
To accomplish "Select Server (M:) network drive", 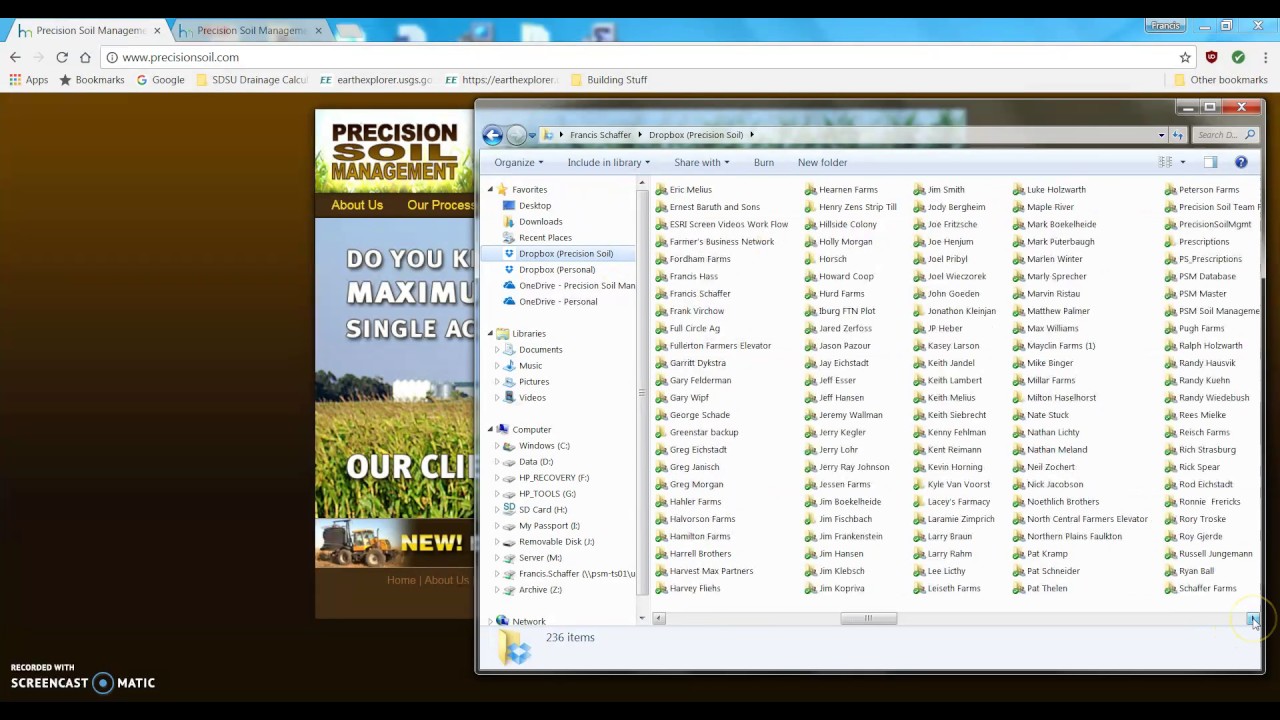I will click(x=532, y=558).
